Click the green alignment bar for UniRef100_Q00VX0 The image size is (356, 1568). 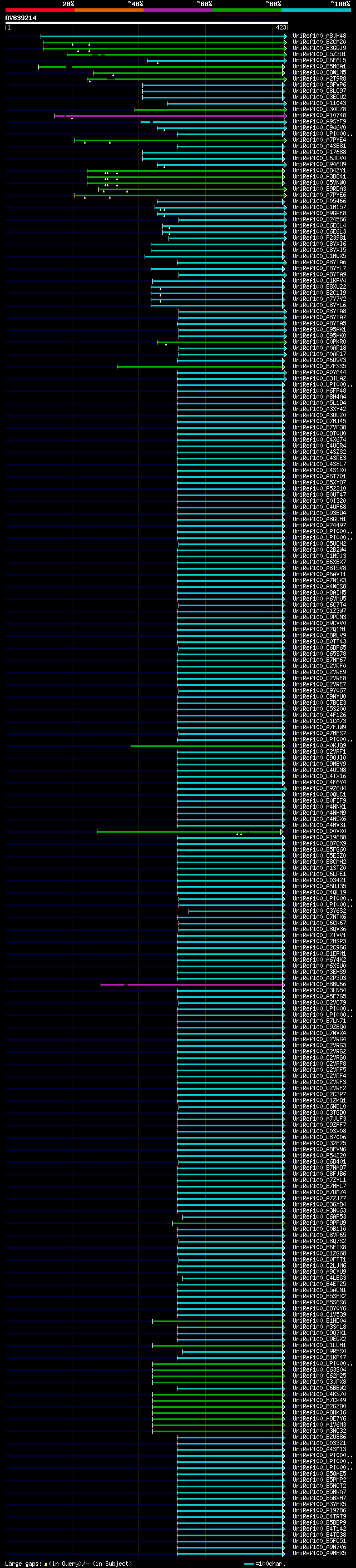pos(190,832)
